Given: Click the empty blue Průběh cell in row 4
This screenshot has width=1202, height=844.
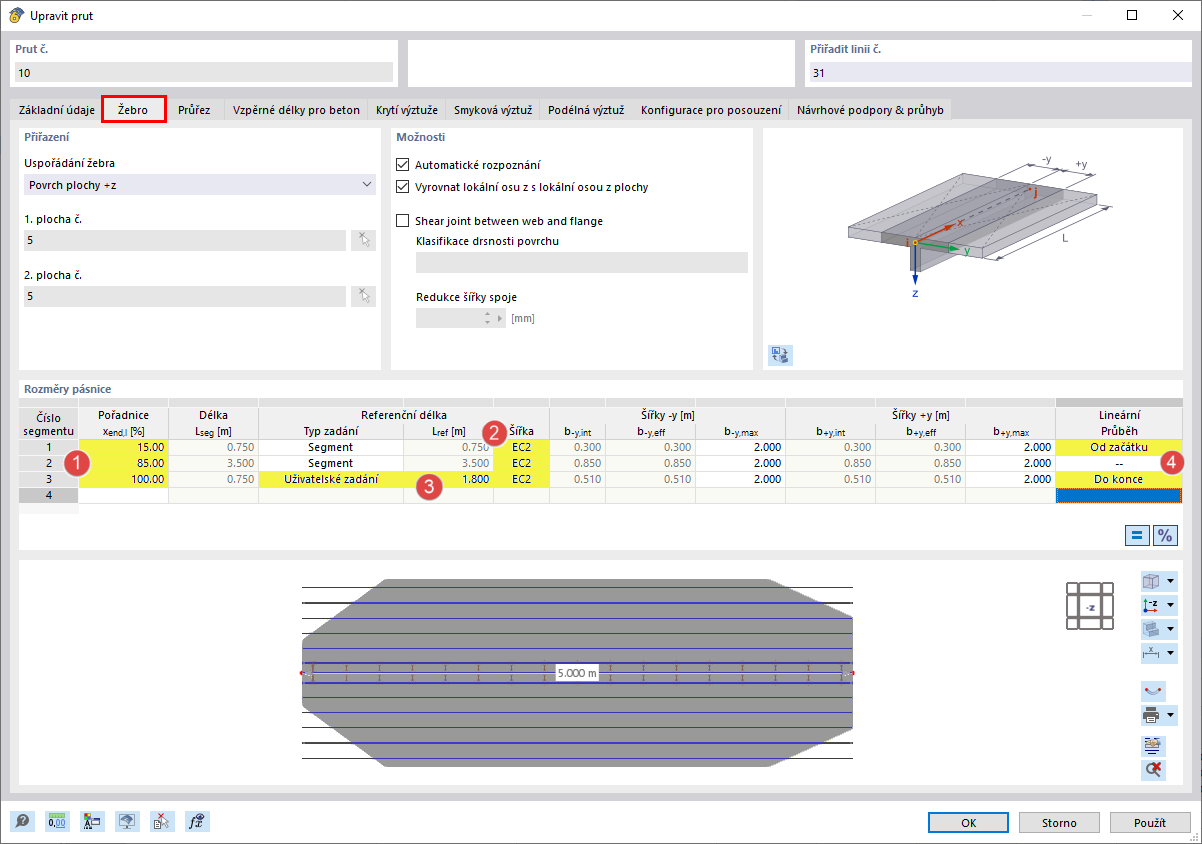Looking at the screenshot, I should [1119, 495].
